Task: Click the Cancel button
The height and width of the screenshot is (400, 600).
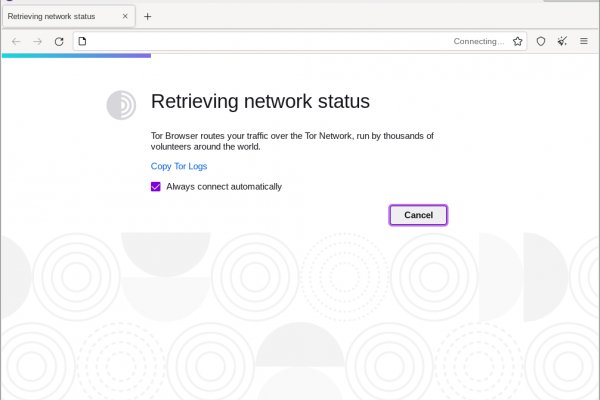Action: click(x=418, y=215)
